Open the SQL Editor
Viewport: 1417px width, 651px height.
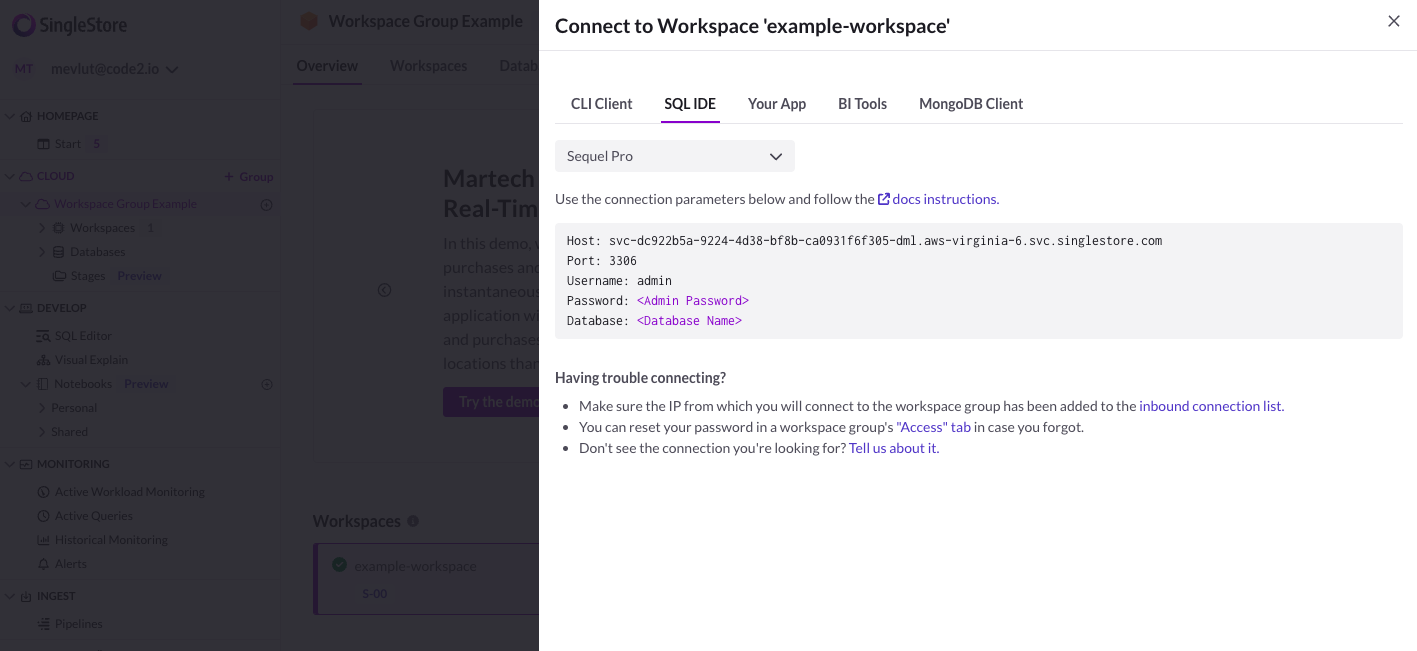click(x=74, y=336)
